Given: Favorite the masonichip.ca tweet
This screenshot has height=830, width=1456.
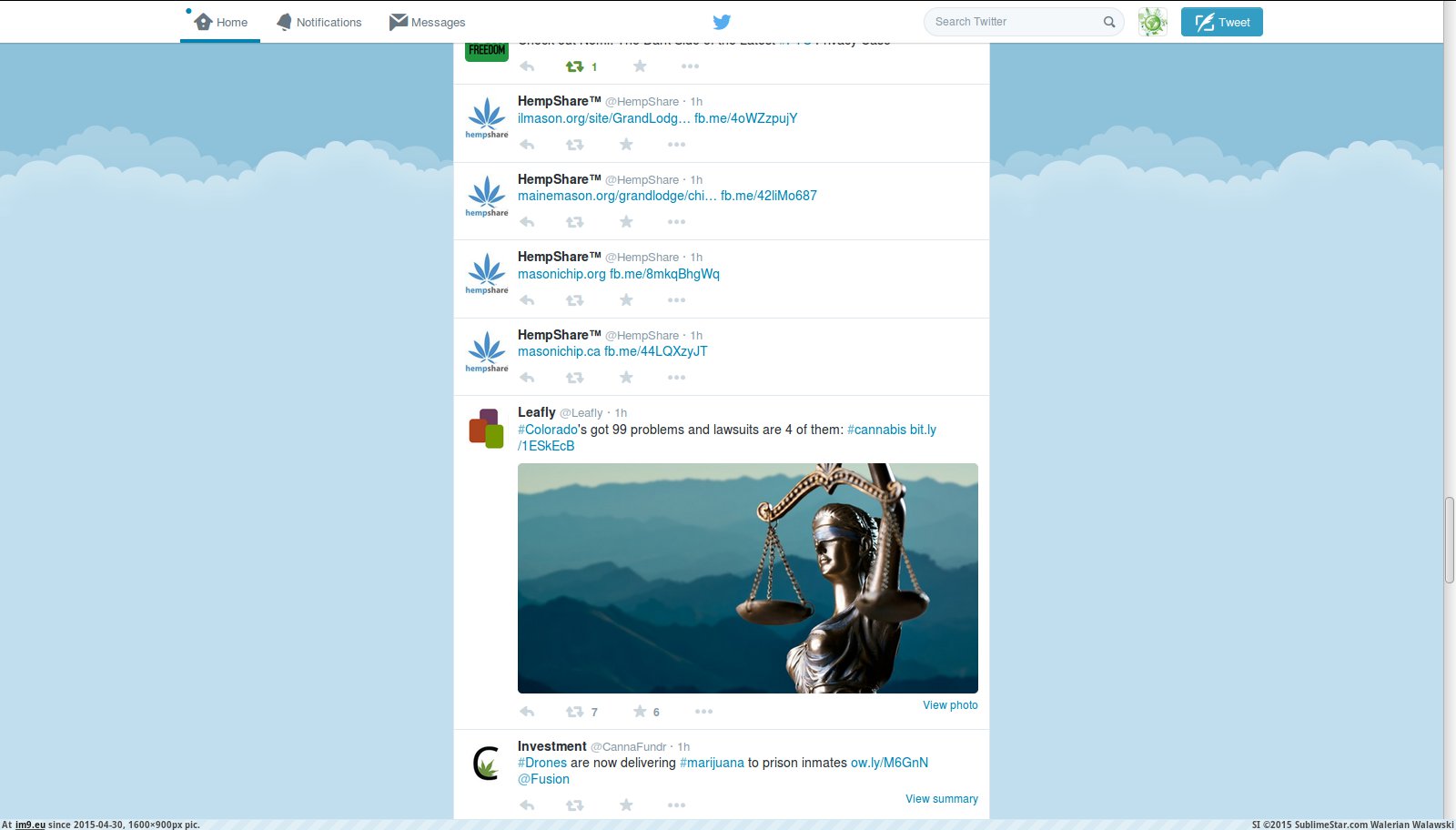Looking at the screenshot, I should (x=626, y=378).
